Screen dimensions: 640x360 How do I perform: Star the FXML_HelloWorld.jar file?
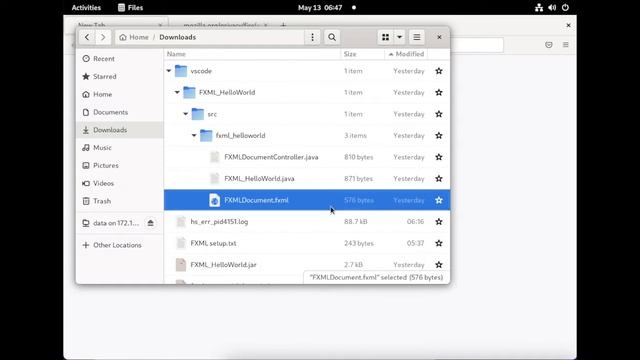439,264
